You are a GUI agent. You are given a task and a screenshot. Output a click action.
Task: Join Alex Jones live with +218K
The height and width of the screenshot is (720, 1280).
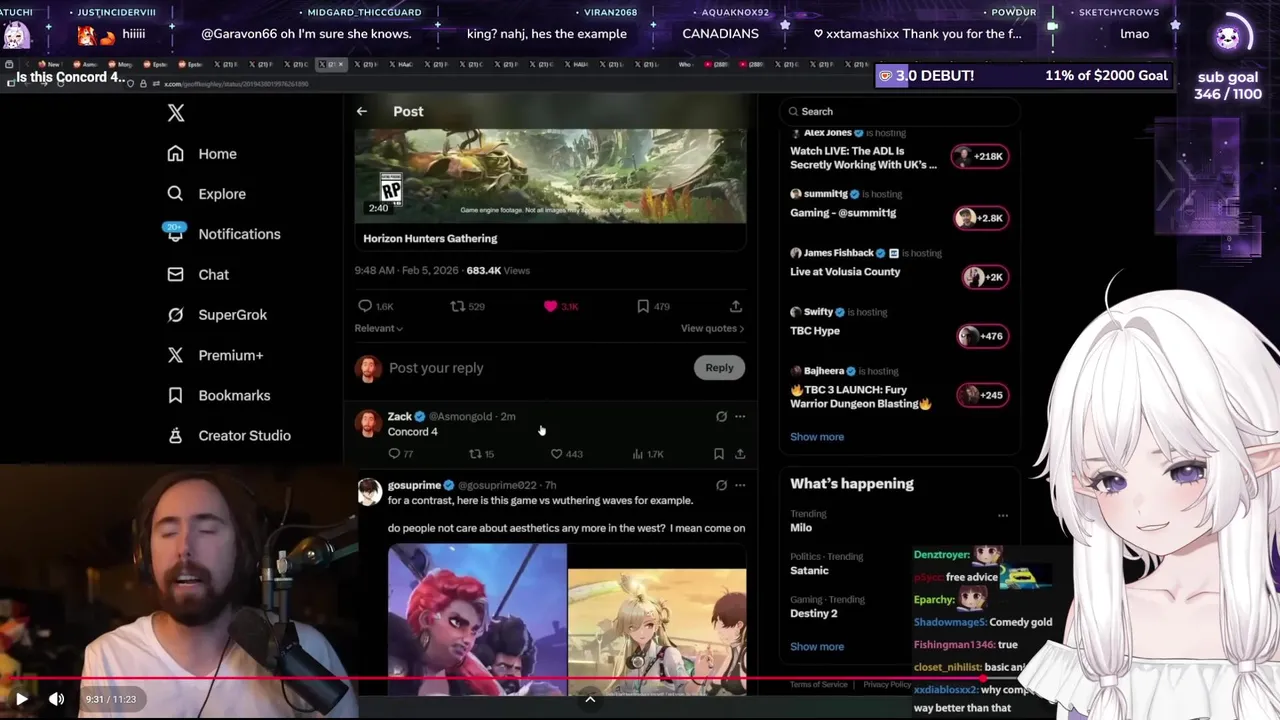980,156
